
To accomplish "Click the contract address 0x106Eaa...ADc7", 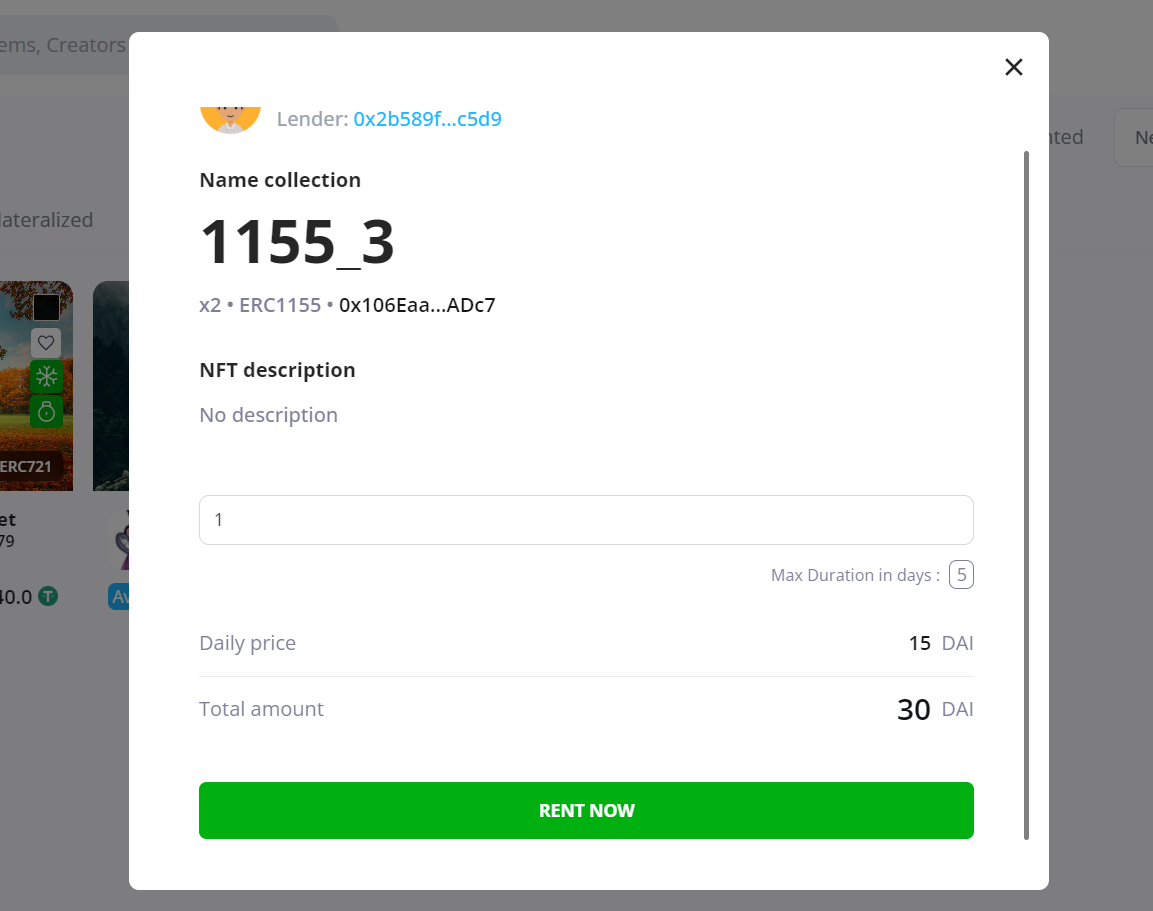I will pos(417,305).
